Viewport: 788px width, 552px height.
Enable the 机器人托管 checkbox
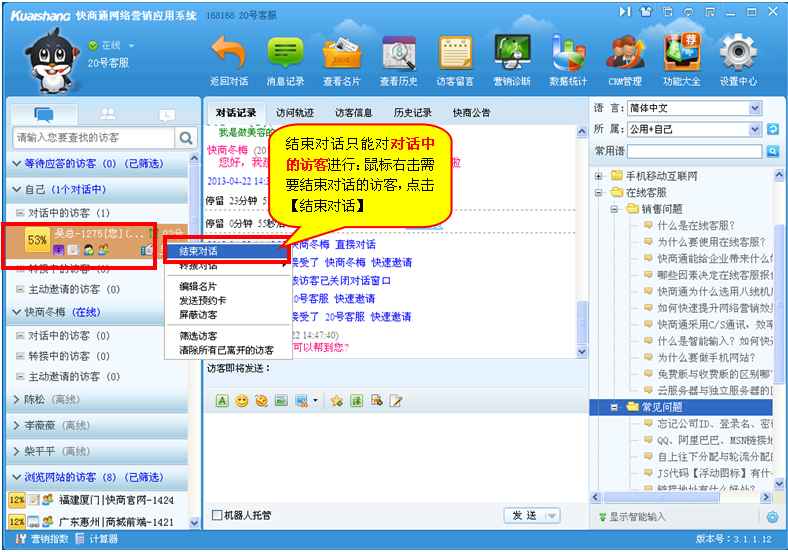[x=217, y=516]
